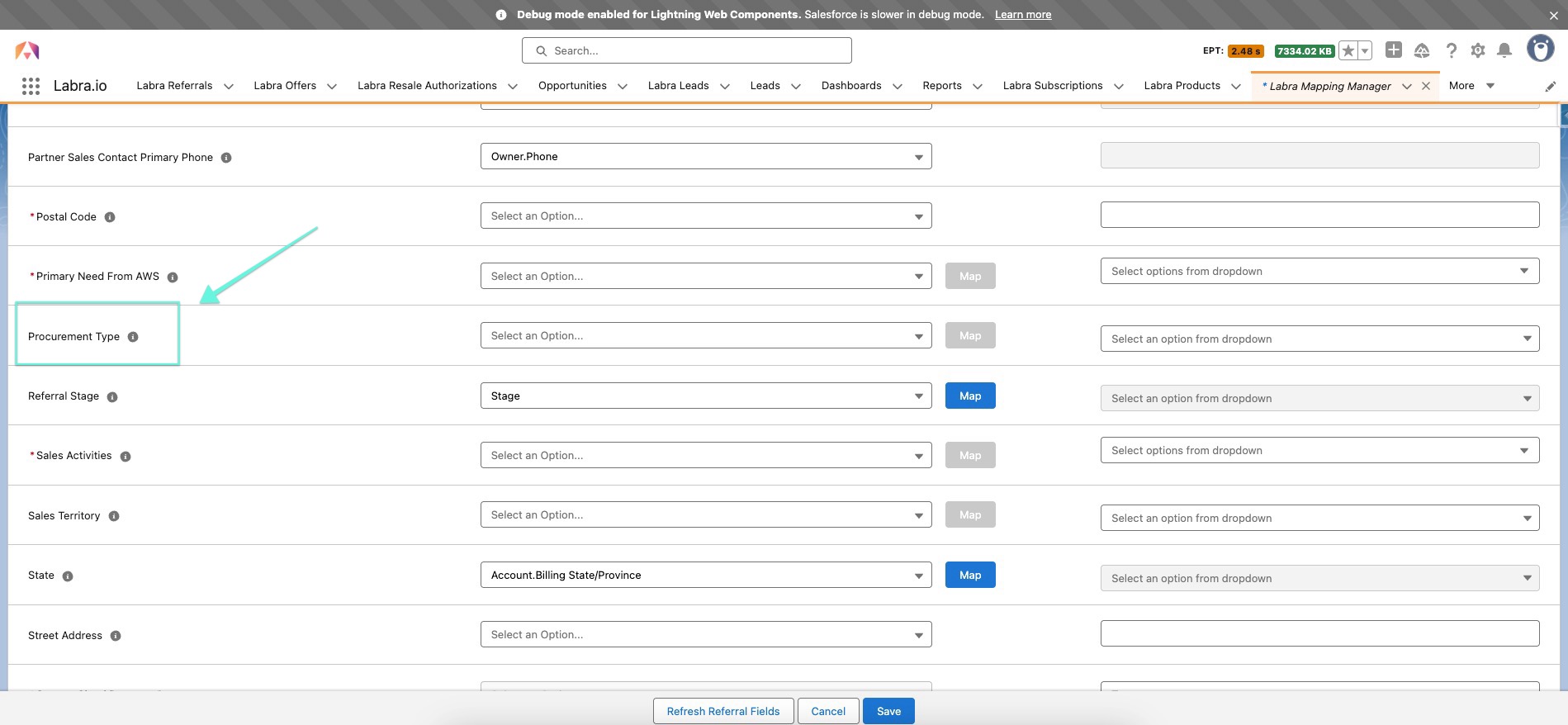
Task: Show info tooltip for Primary Need From AWS
Action: (x=173, y=277)
